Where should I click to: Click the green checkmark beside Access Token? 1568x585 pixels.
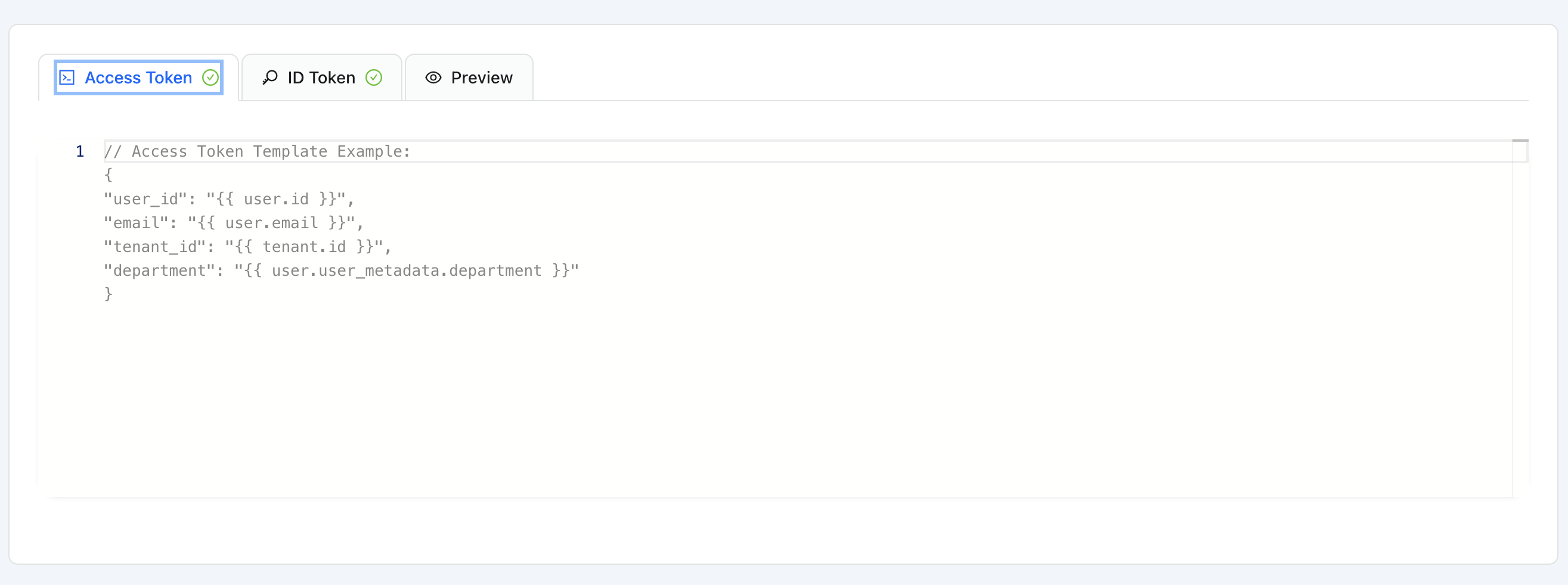[210, 78]
